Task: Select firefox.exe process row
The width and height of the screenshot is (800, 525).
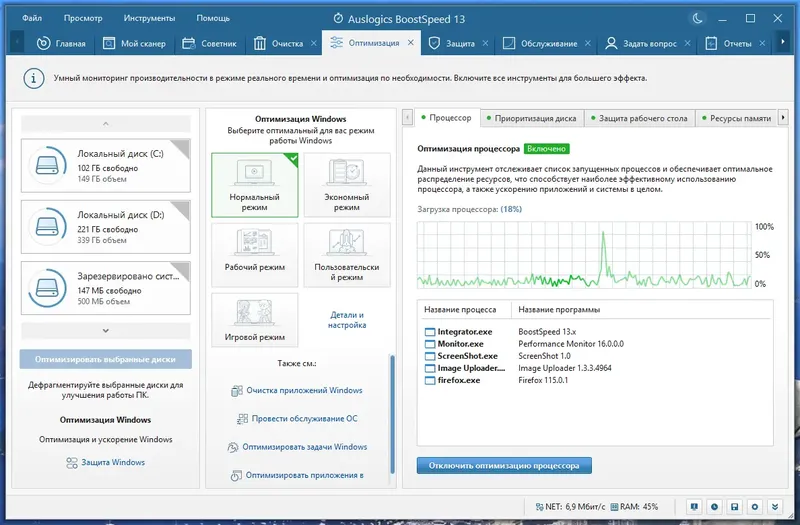Action: (594, 380)
